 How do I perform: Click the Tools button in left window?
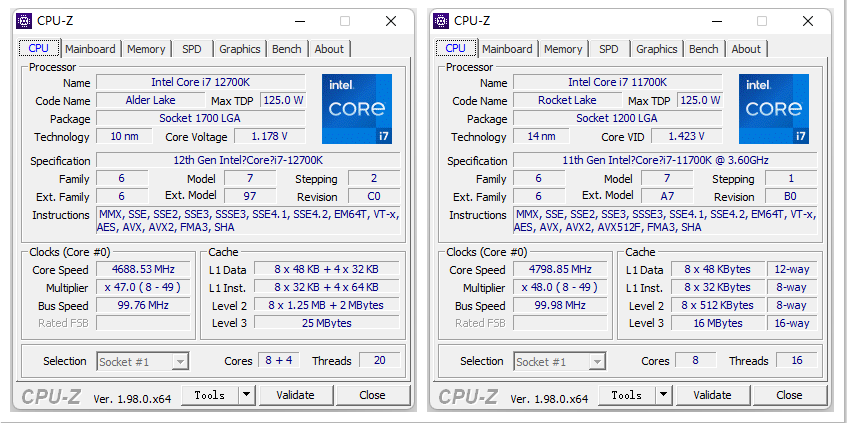(x=210, y=395)
